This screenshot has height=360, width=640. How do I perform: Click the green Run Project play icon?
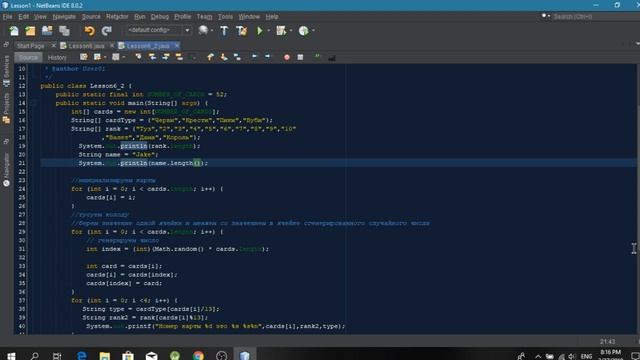coord(260,31)
